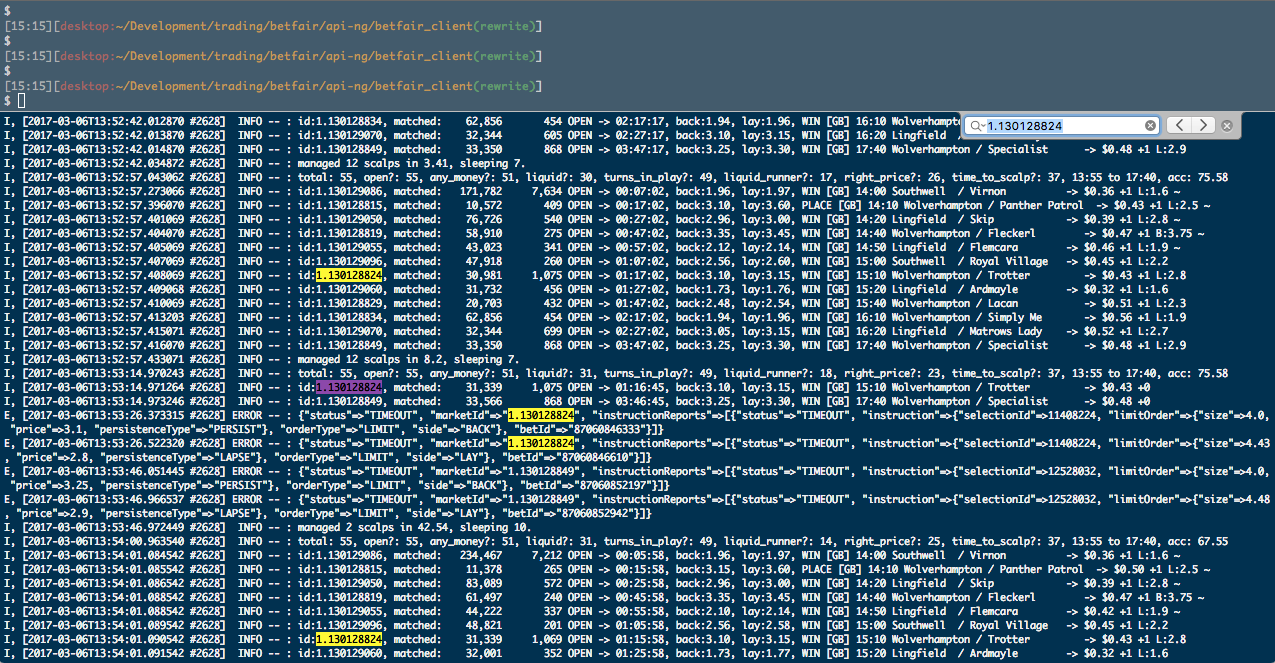
Task: Clear the search text with the field's x icon
Action: [1150, 126]
